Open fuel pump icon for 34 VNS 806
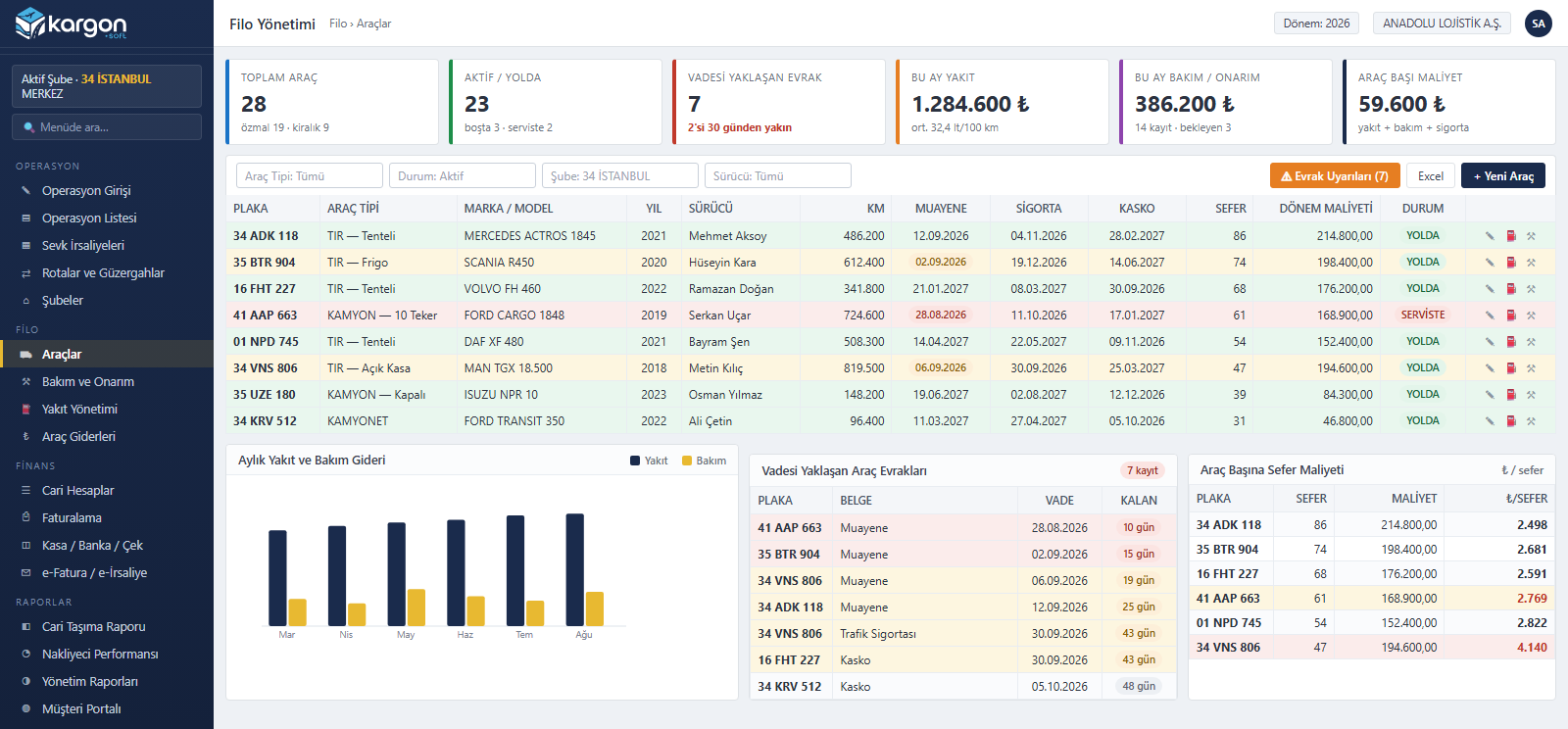The image size is (1568, 729). tap(1511, 368)
